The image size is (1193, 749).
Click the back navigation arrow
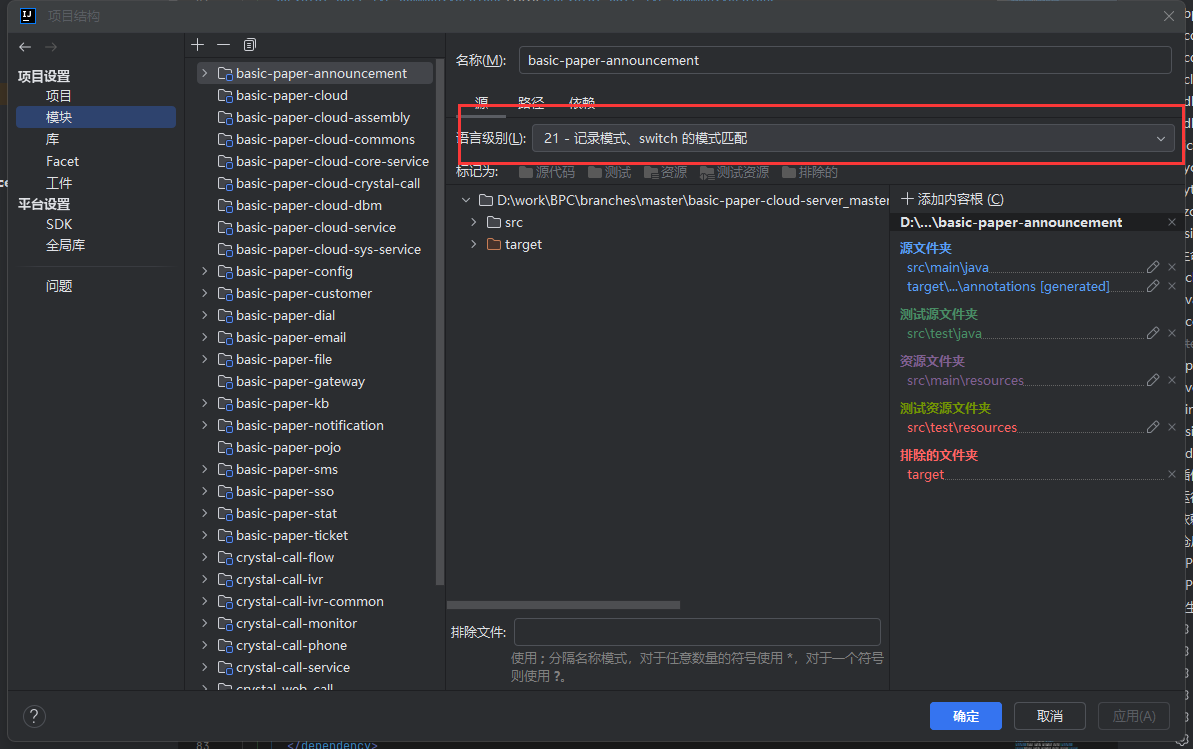point(25,47)
